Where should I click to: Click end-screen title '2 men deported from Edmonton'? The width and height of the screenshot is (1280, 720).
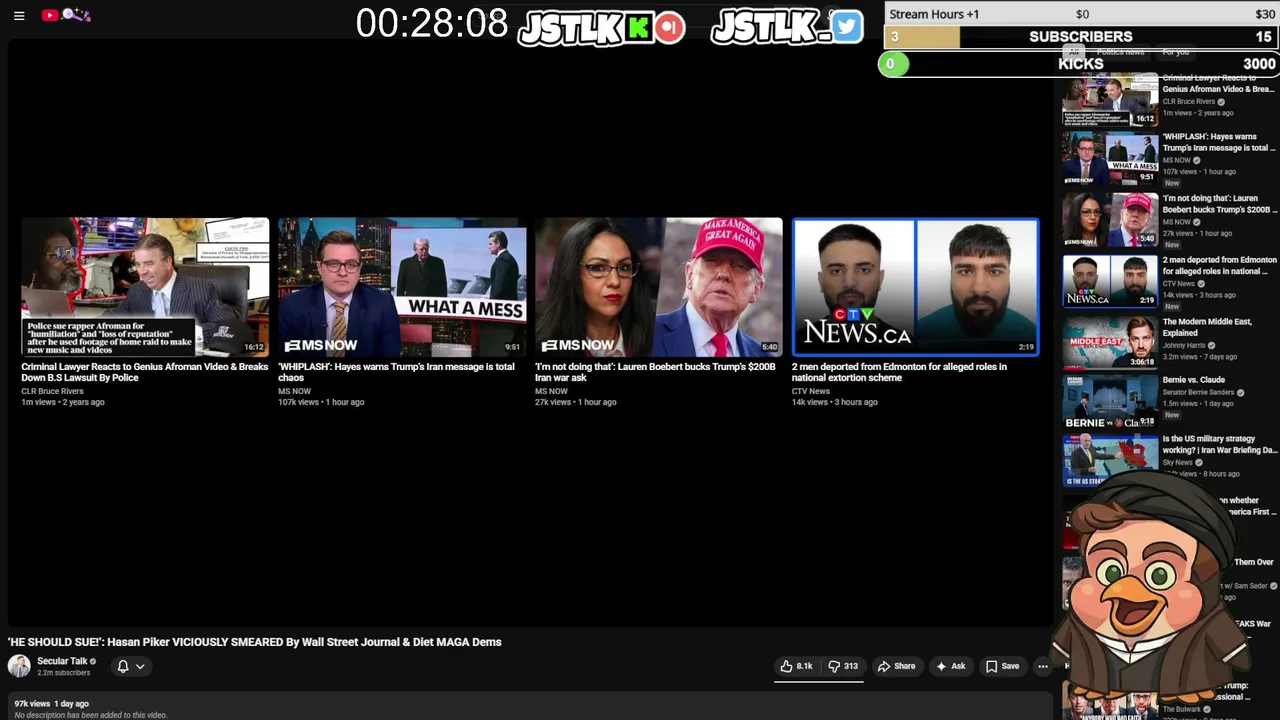[x=899, y=372]
